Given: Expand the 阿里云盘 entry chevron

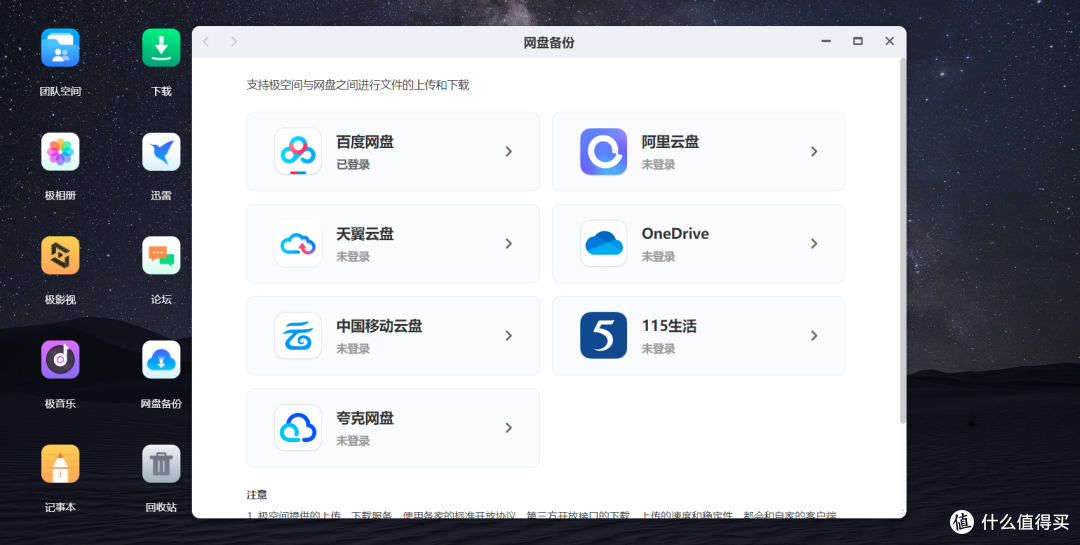Looking at the screenshot, I should 814,152.
